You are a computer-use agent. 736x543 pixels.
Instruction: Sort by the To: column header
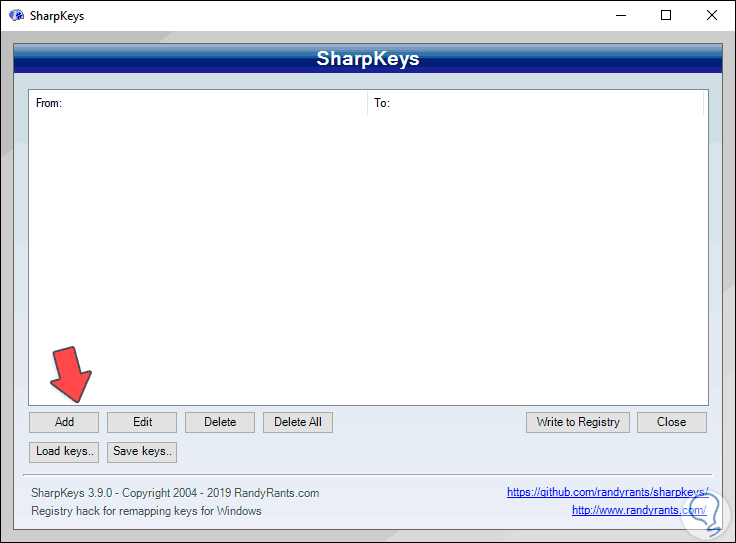tap(536, 103)
